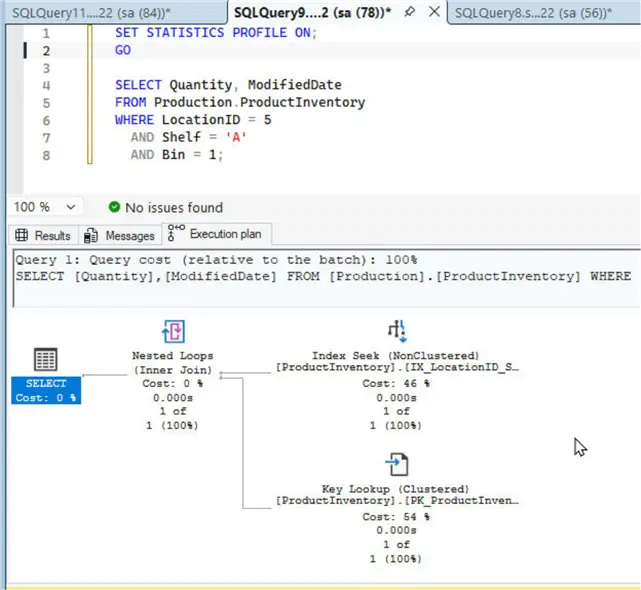Screen dimensions: 641x590
Task: Close the SQLQuery9 query tab
Action: coord(434,11)
